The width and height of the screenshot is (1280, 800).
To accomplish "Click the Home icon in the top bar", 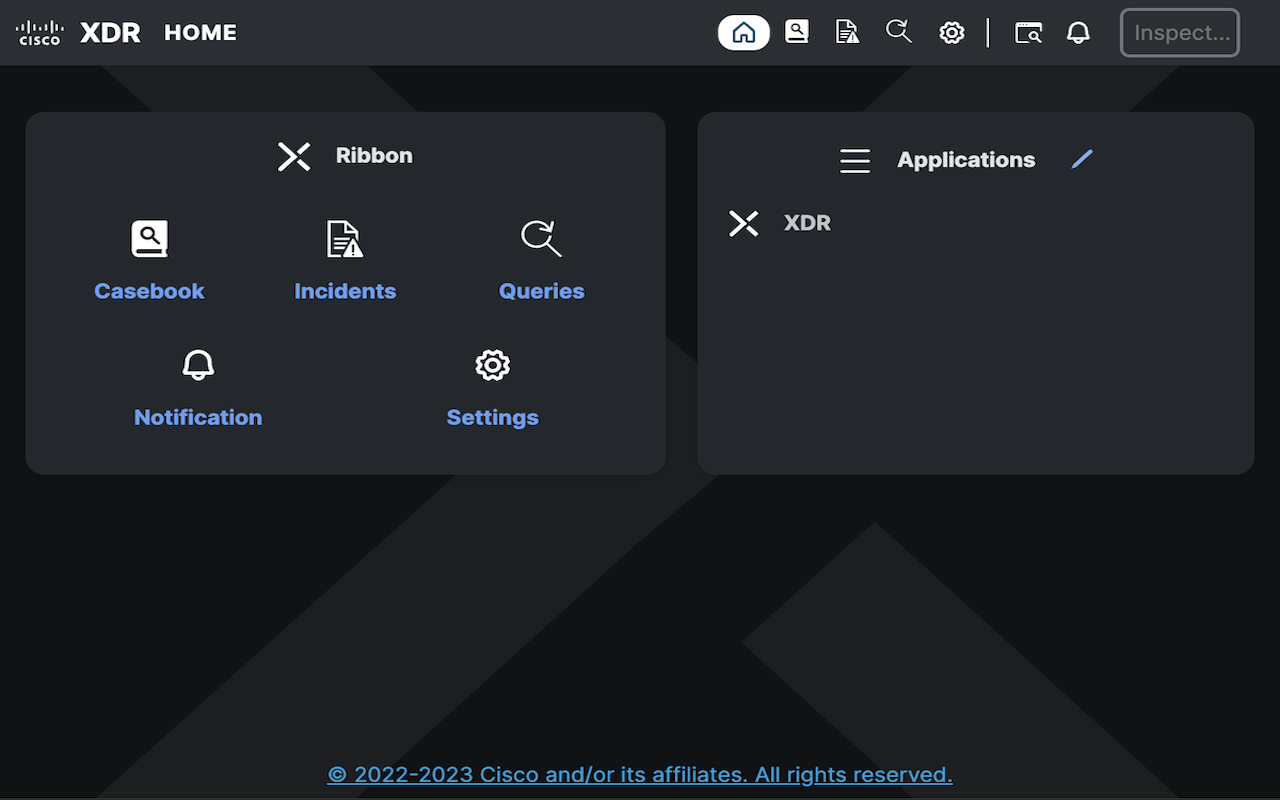I will pos(744,32).
